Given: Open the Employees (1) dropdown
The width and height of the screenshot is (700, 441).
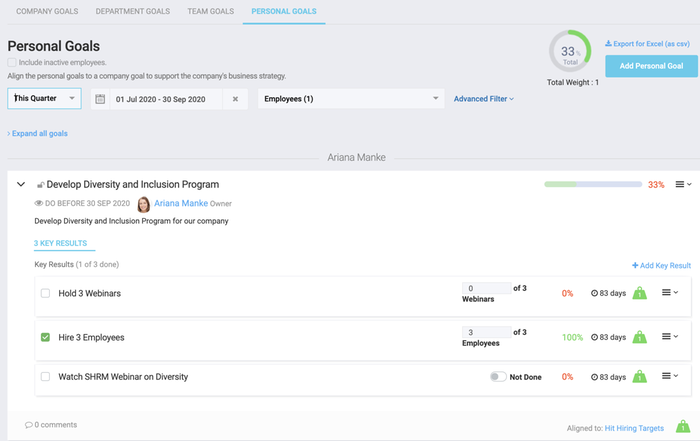Looking at the screenshot, I should coord(350,98).
